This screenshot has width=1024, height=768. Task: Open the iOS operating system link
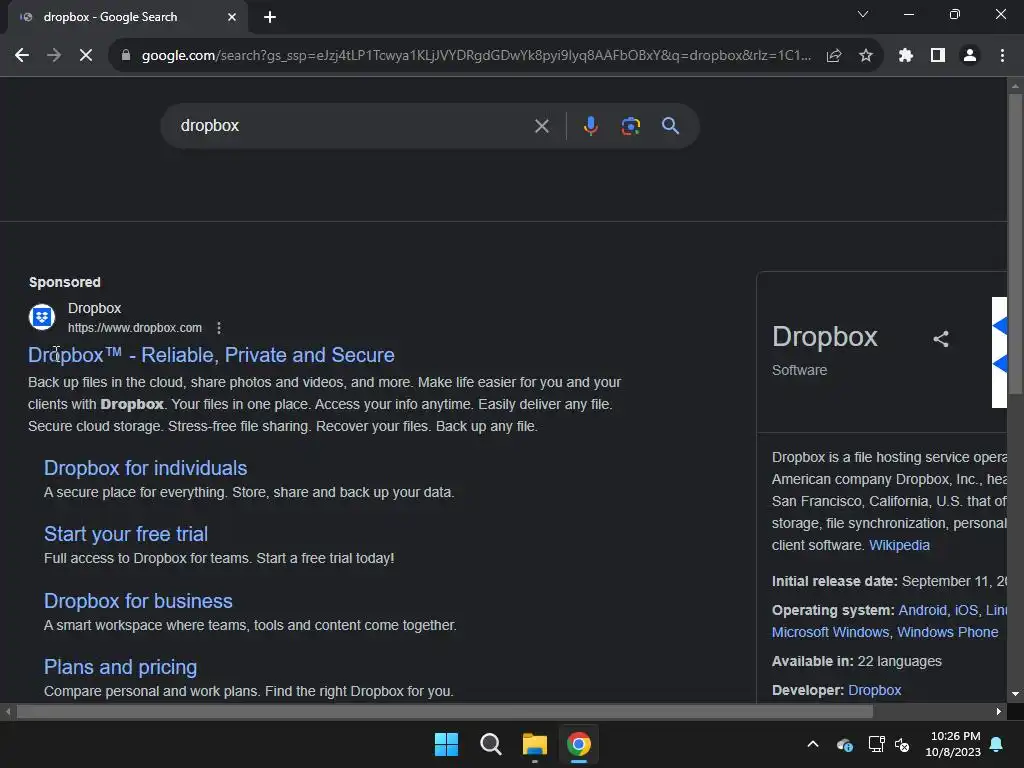click(x=966, y=610)
